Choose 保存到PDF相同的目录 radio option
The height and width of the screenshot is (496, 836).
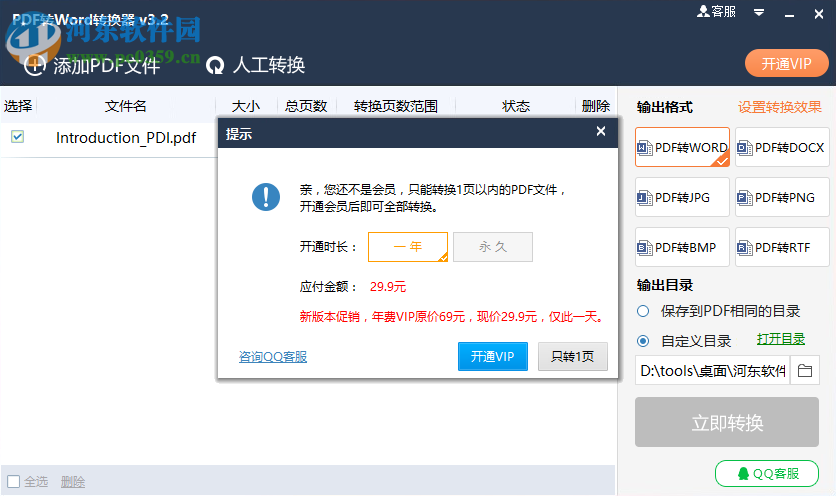click(x=643, y=311)
